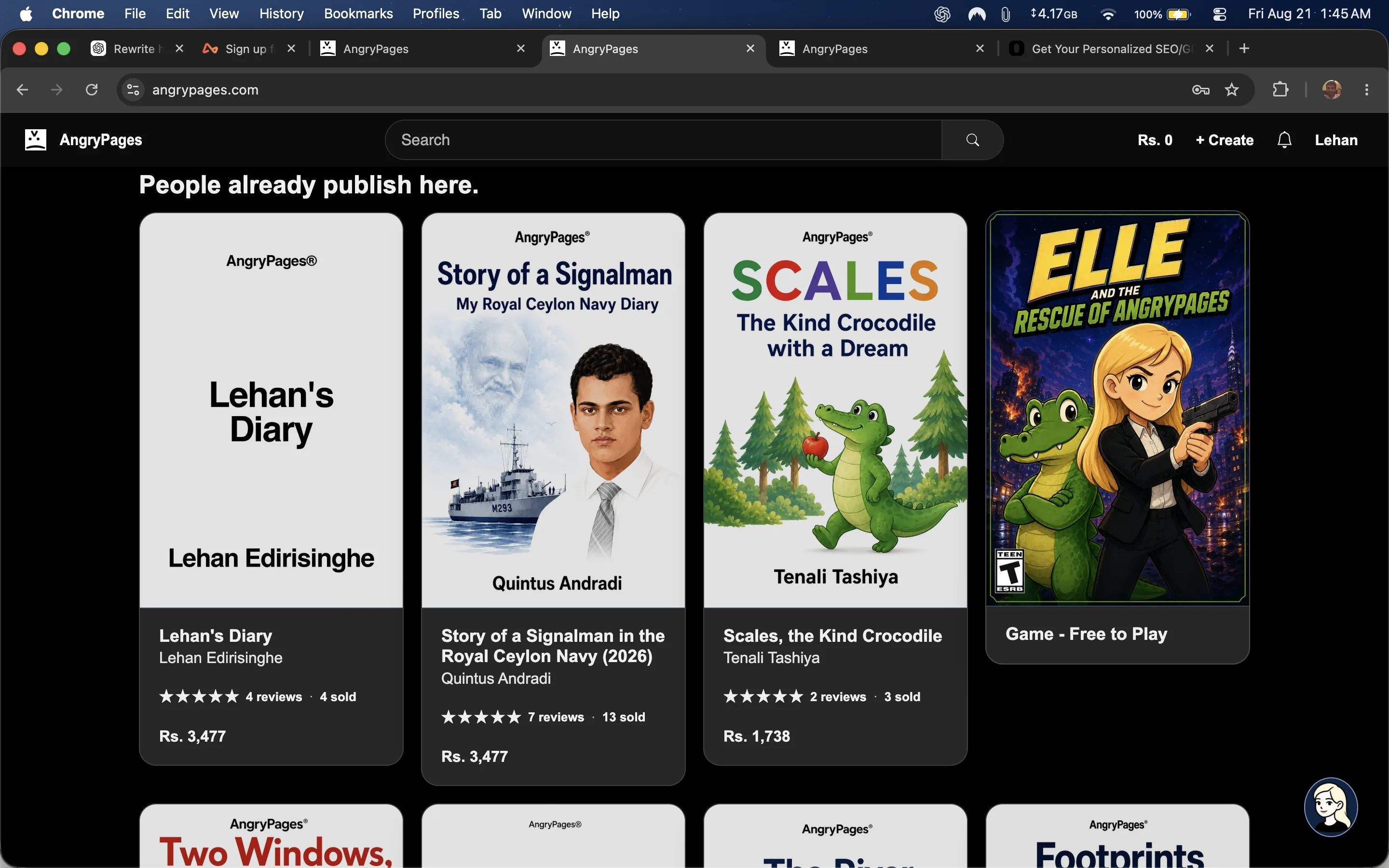Click the battery status icon
Screen dimensions: 1389x868
(1178, 14)
